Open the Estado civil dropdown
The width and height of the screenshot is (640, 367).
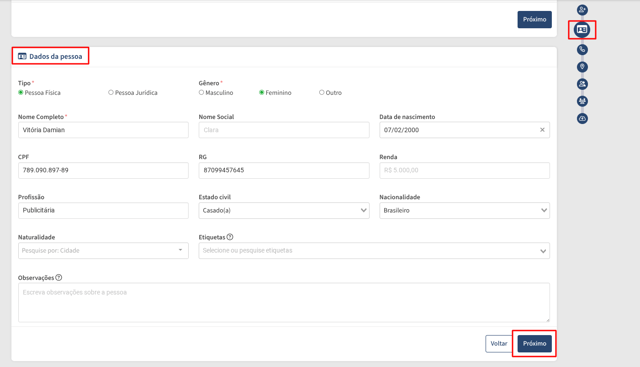(284, 211)
